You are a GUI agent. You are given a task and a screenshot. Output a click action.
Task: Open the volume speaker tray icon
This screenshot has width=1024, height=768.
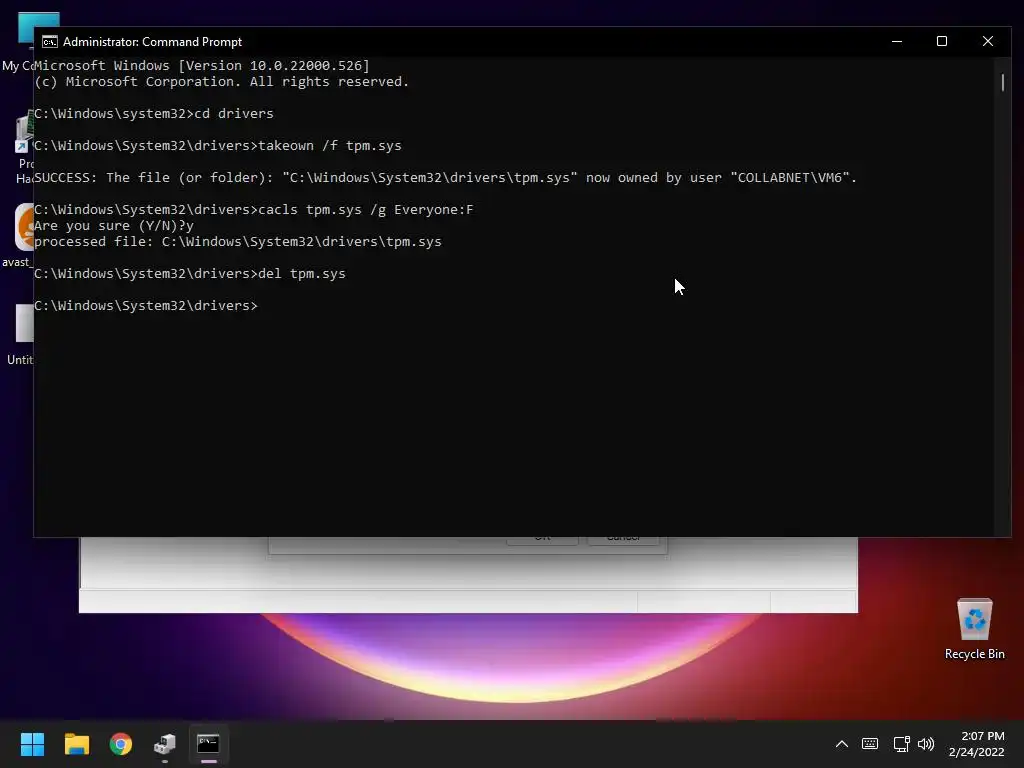(x=926, y=744)
